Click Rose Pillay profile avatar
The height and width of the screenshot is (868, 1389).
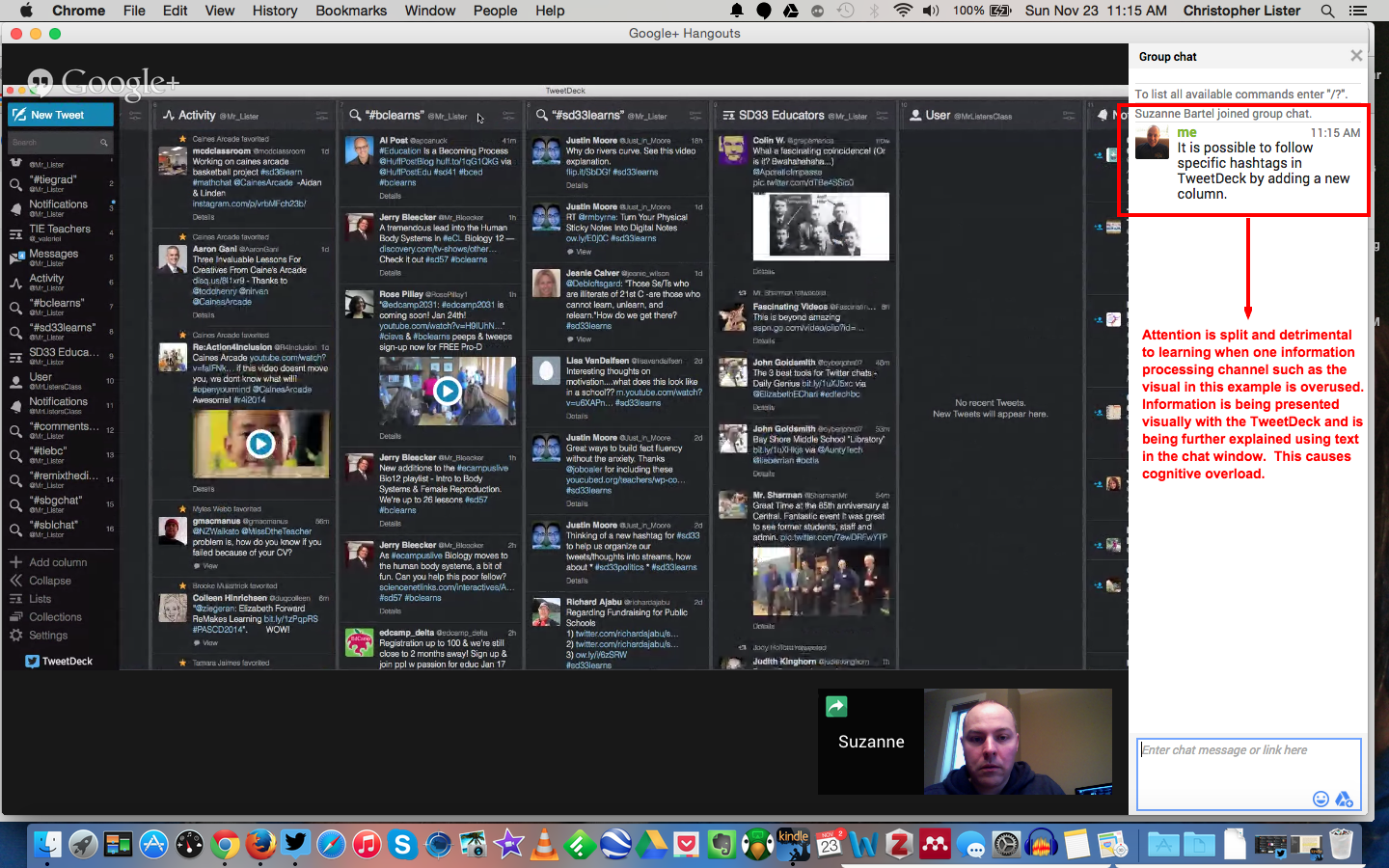(360, 305)
